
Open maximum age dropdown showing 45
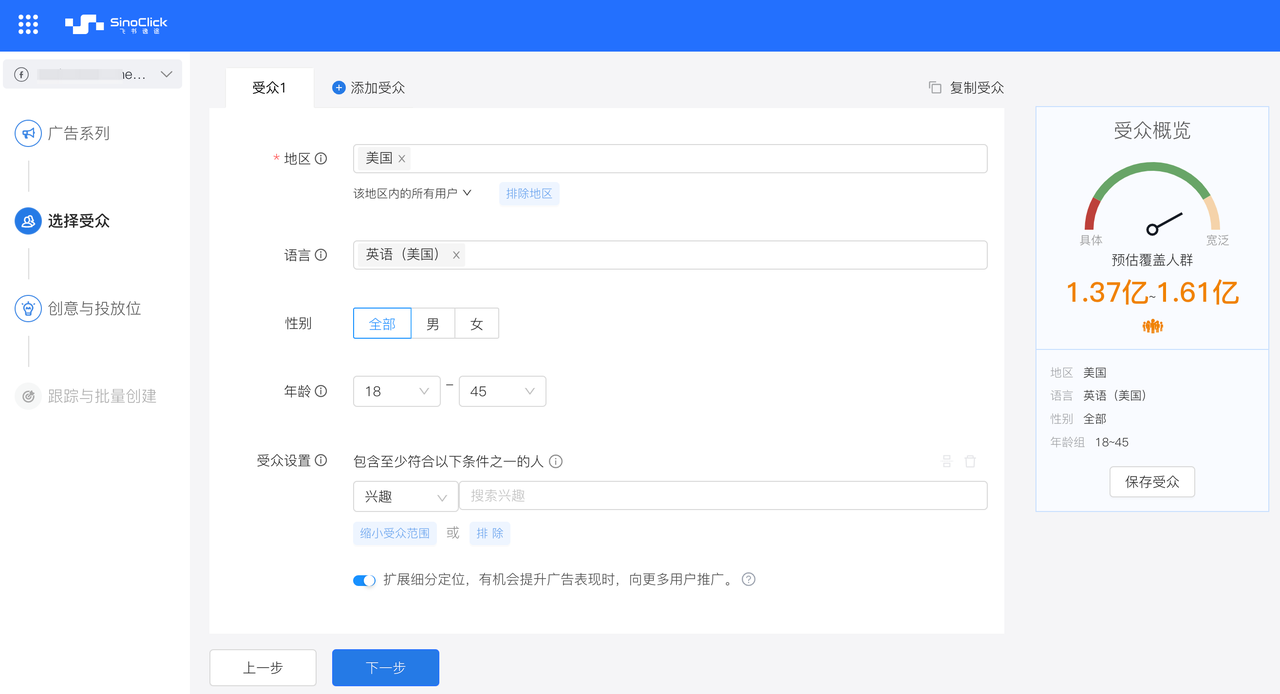[x=502, y=391]
